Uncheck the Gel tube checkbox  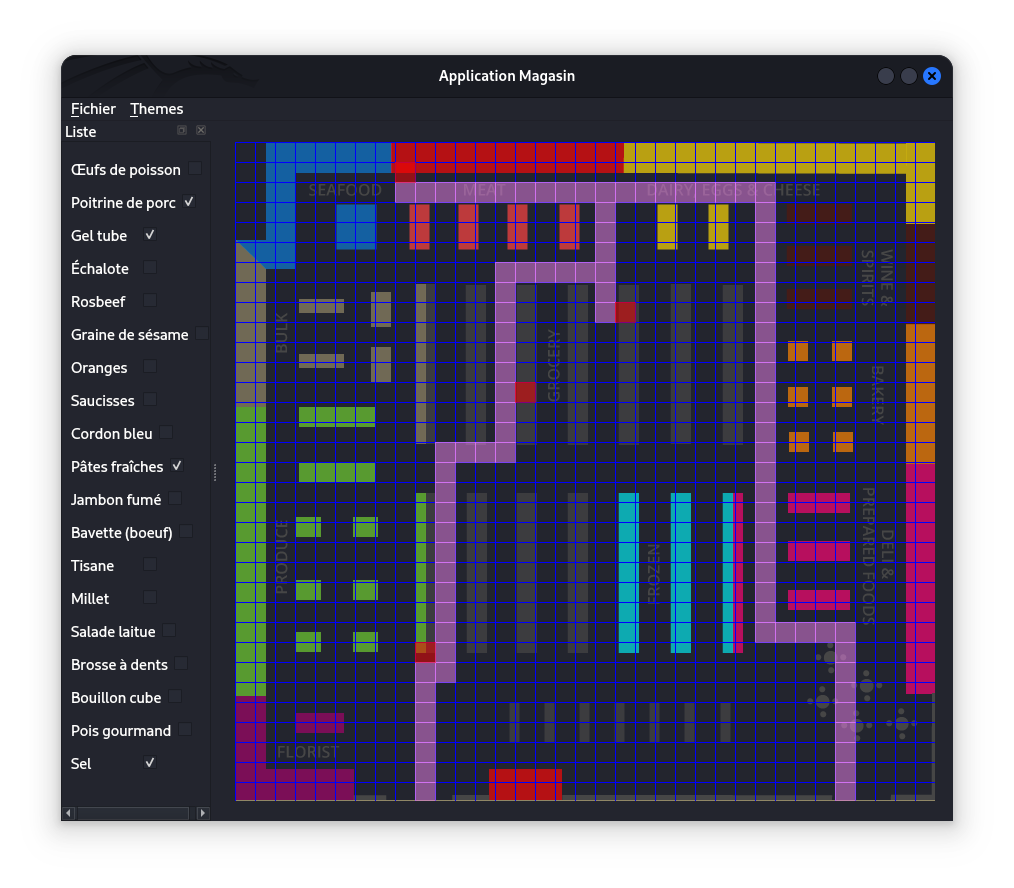pos(150,235)
